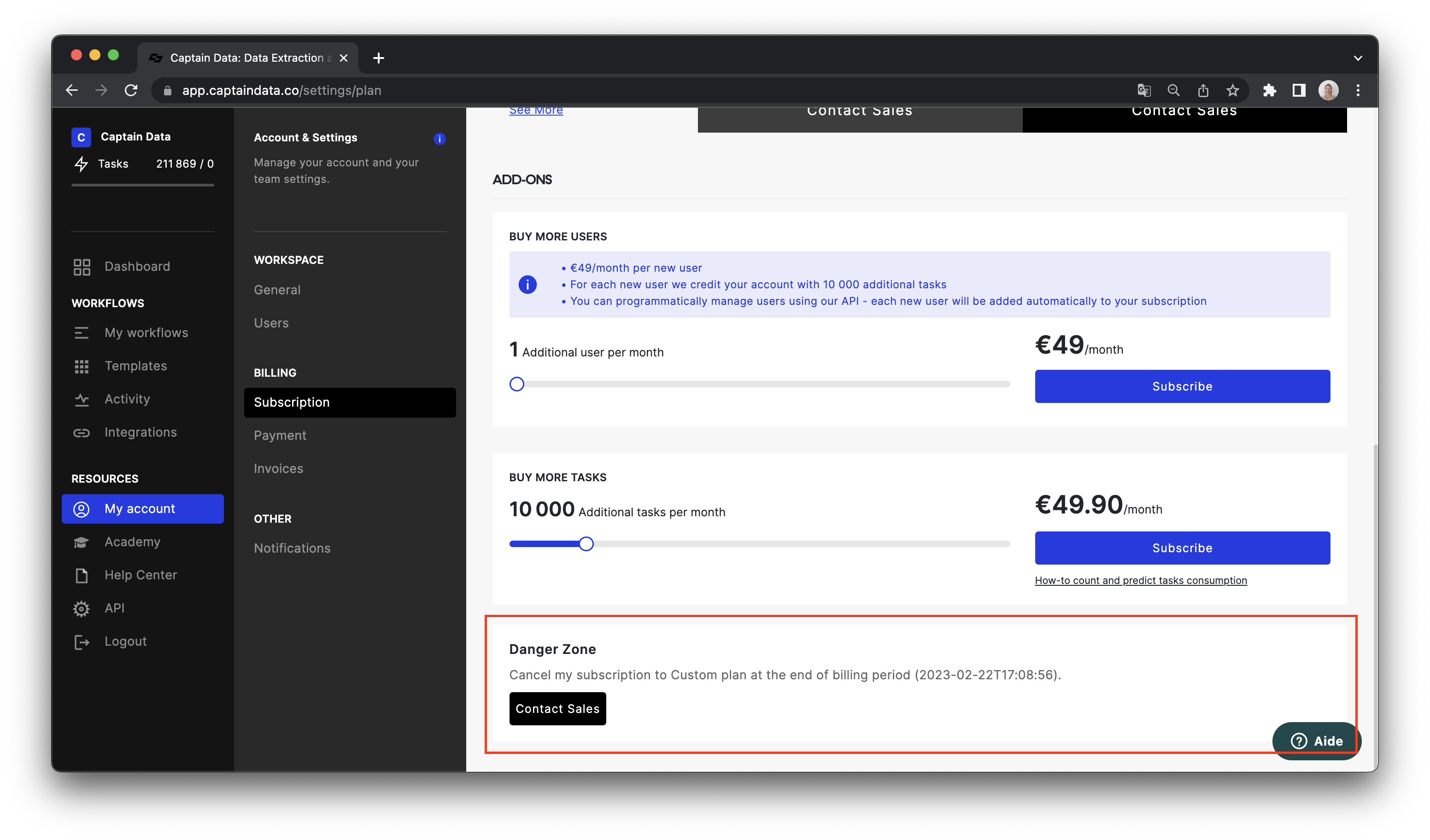Open General workspace settings
Viewport: 1430px width, 840px height.
(277, 290)
